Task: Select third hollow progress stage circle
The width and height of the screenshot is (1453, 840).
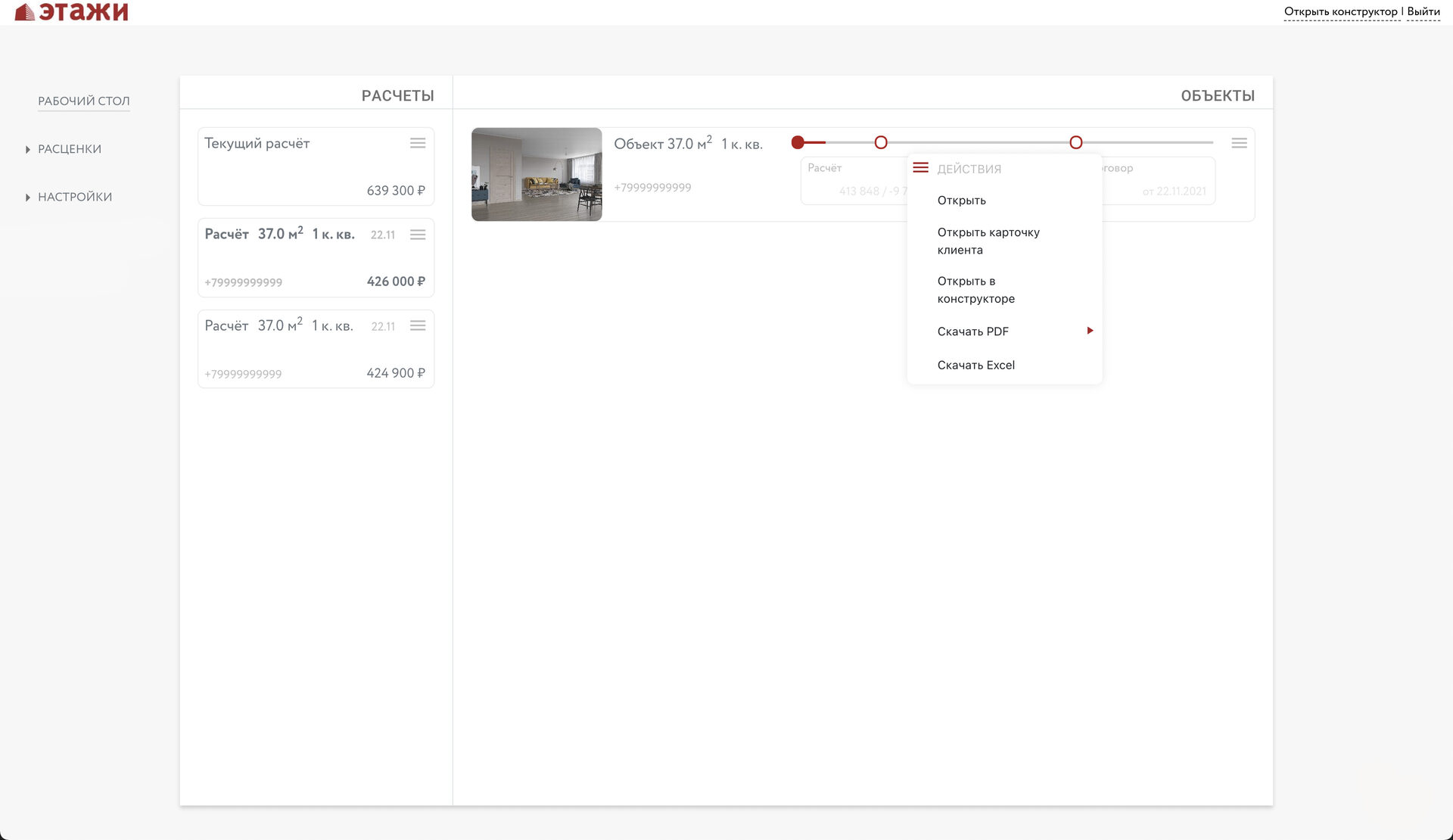Action: [x=1076, y=142]
